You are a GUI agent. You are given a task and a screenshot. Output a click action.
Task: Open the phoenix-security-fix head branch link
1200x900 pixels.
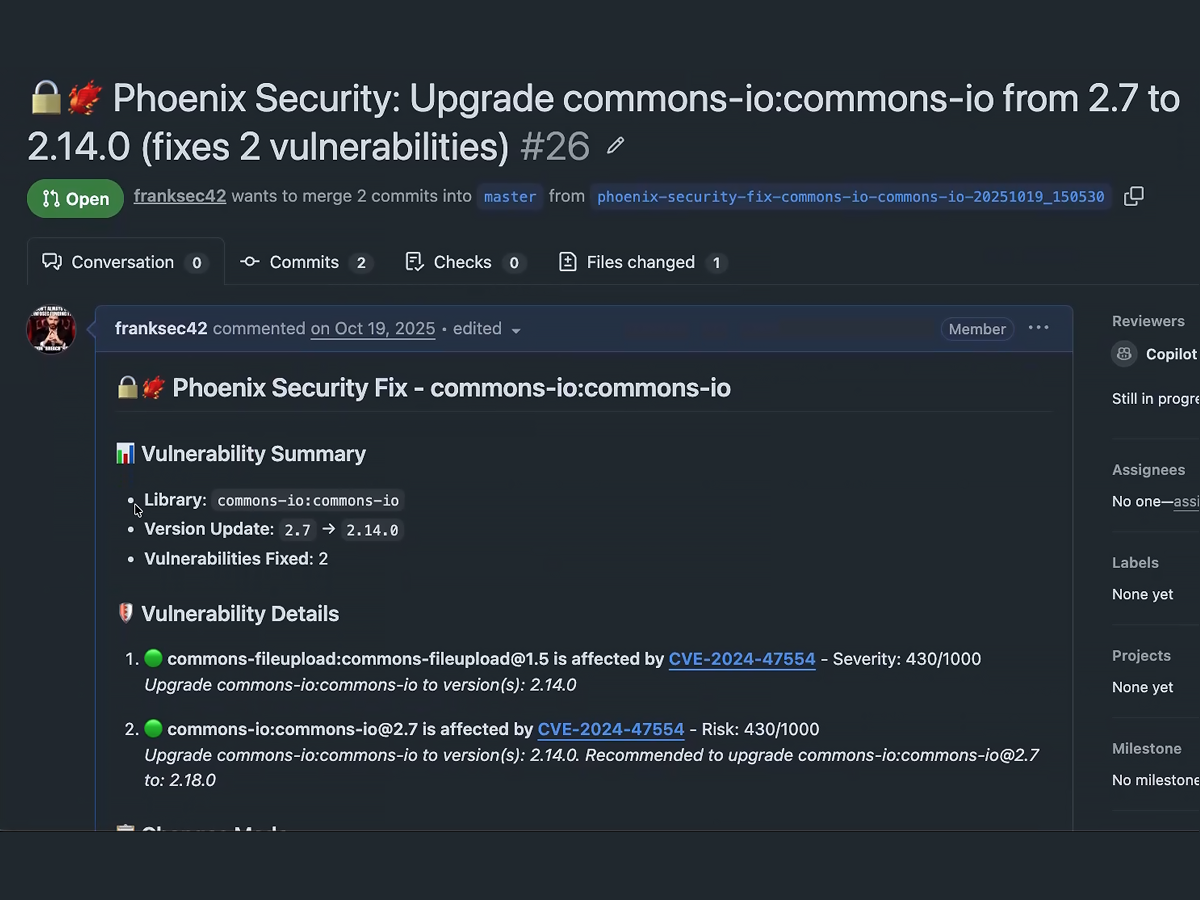[851, 196]
